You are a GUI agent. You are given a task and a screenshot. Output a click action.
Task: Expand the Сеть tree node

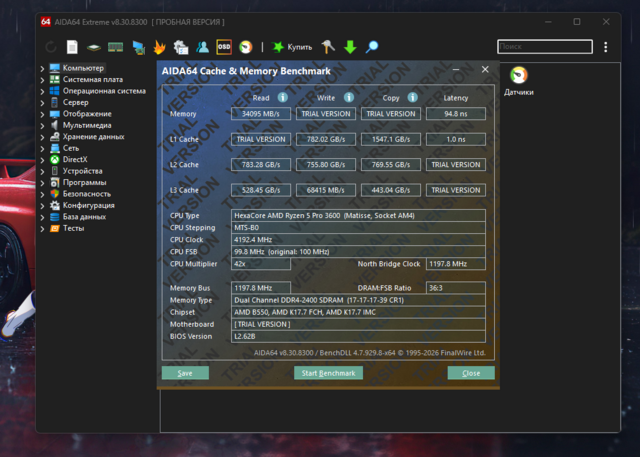(42, 149)
